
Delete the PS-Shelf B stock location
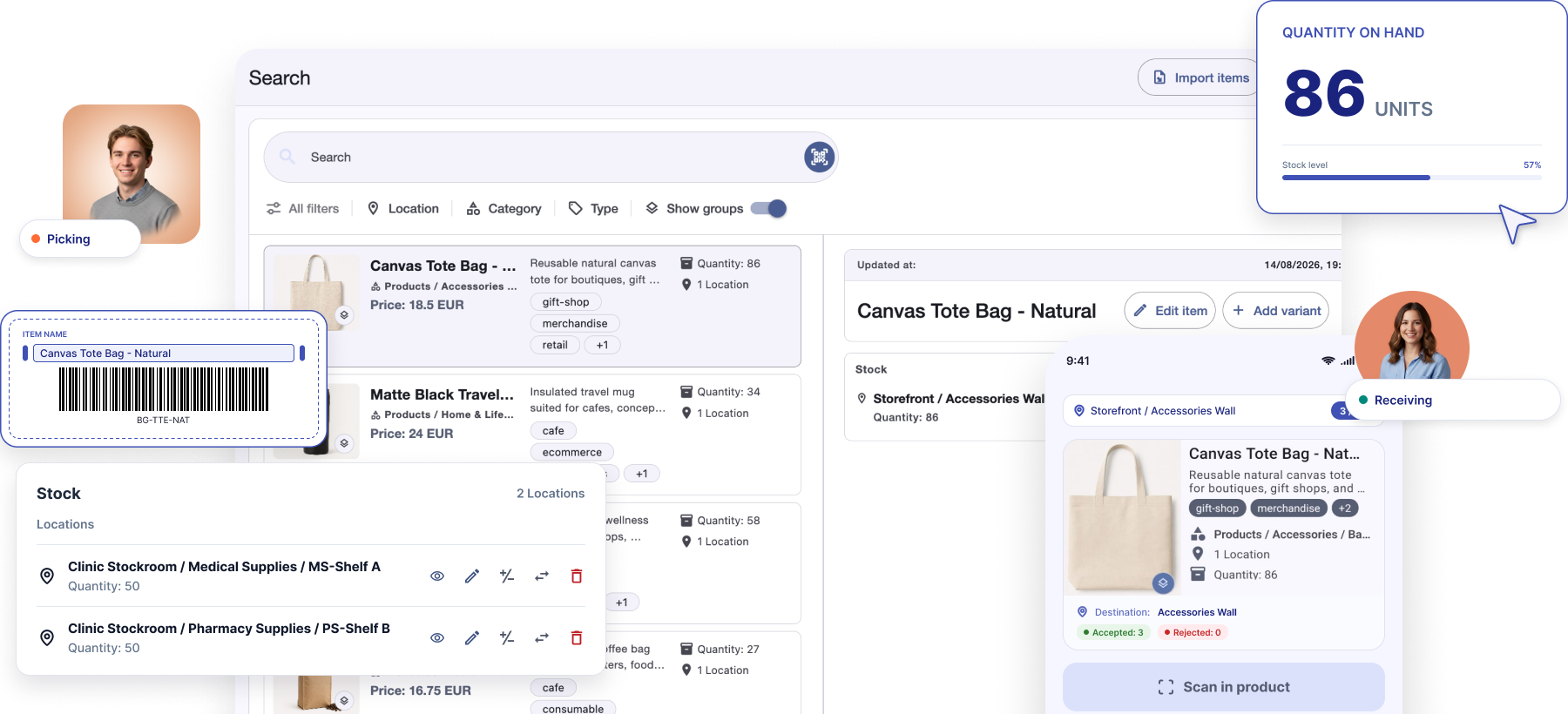click(x=577, y=638)
